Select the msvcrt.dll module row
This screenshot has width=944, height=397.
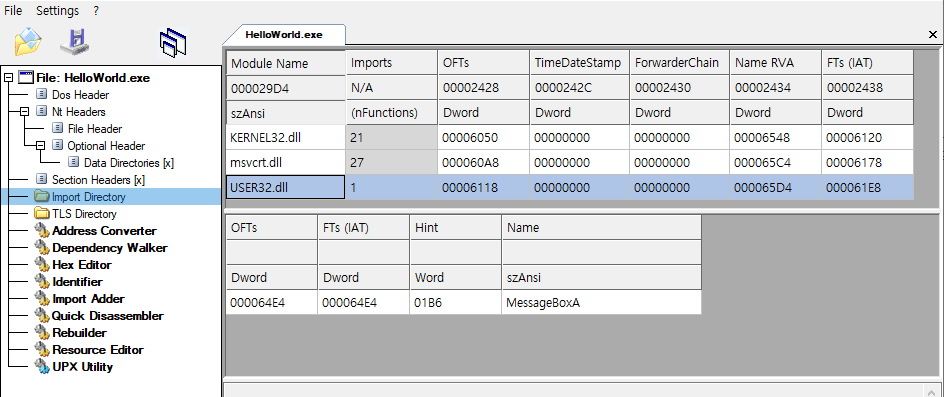pos(570,163)
